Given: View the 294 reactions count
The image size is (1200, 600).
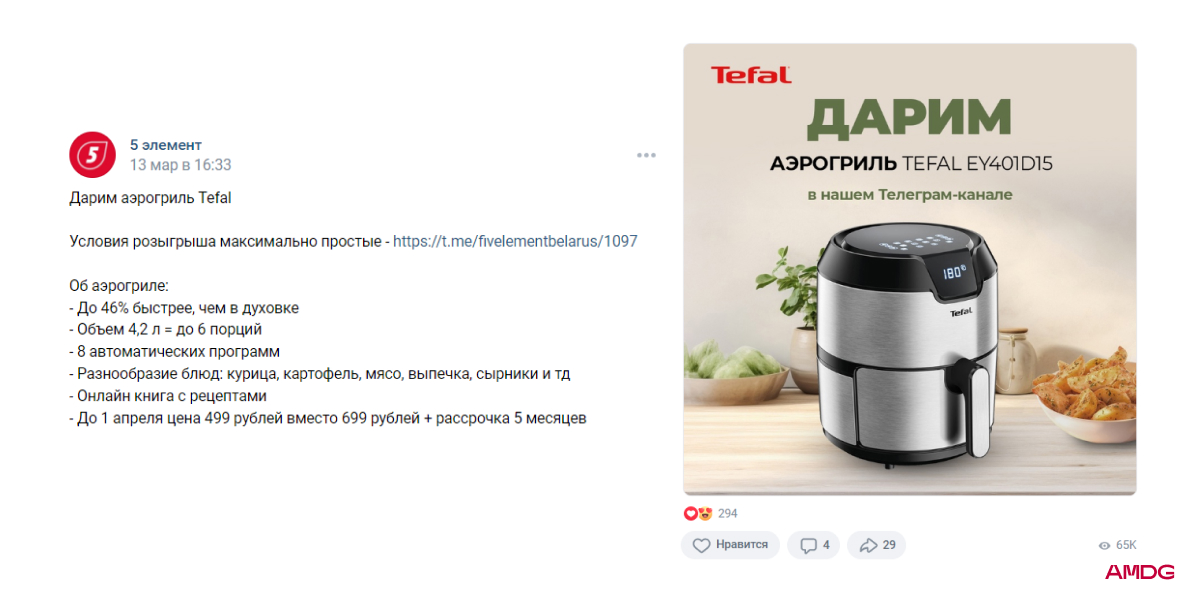Looking at the screenshot, I should pos(728,514).
